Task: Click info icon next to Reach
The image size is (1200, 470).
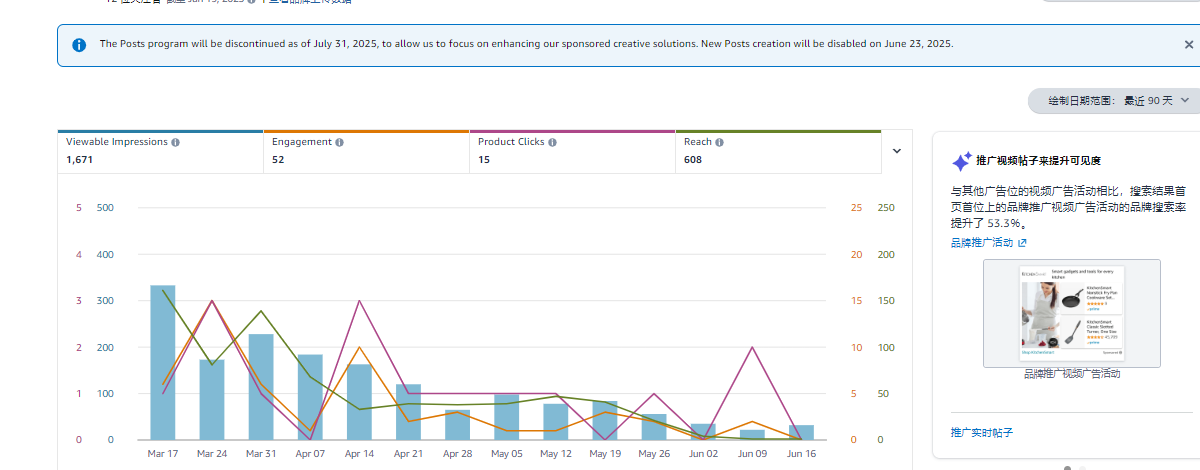Action: pyautogui.click(x=719, y=142)
